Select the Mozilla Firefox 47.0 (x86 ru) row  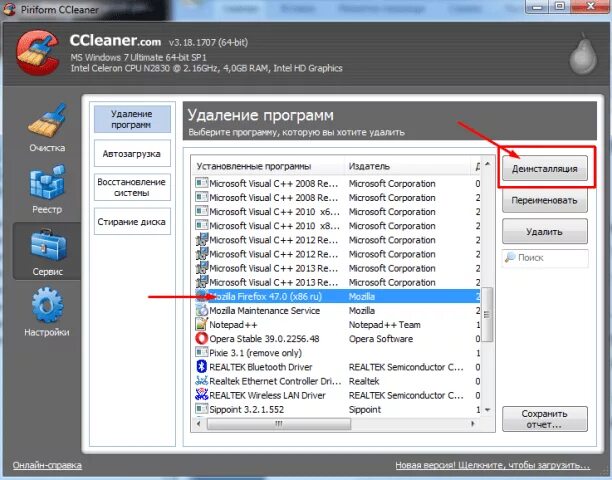[337, 296]
